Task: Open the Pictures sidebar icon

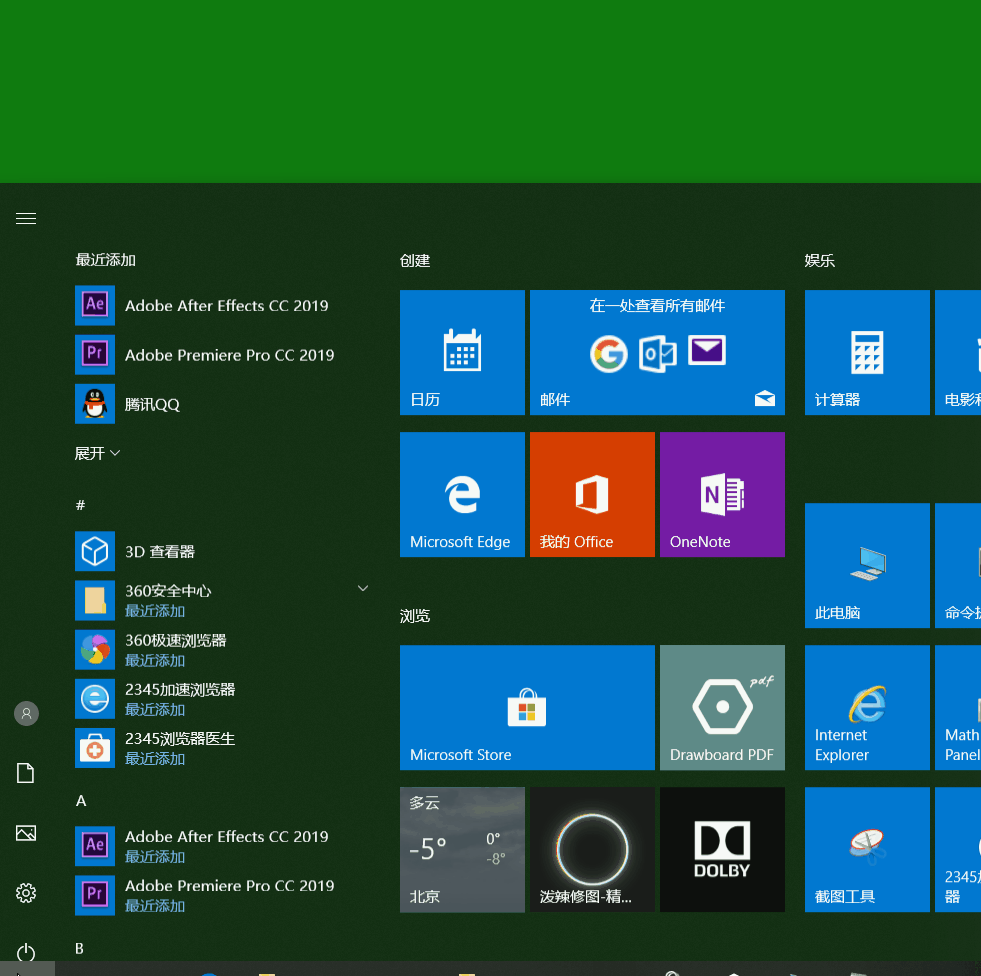Action: (26, 833)
